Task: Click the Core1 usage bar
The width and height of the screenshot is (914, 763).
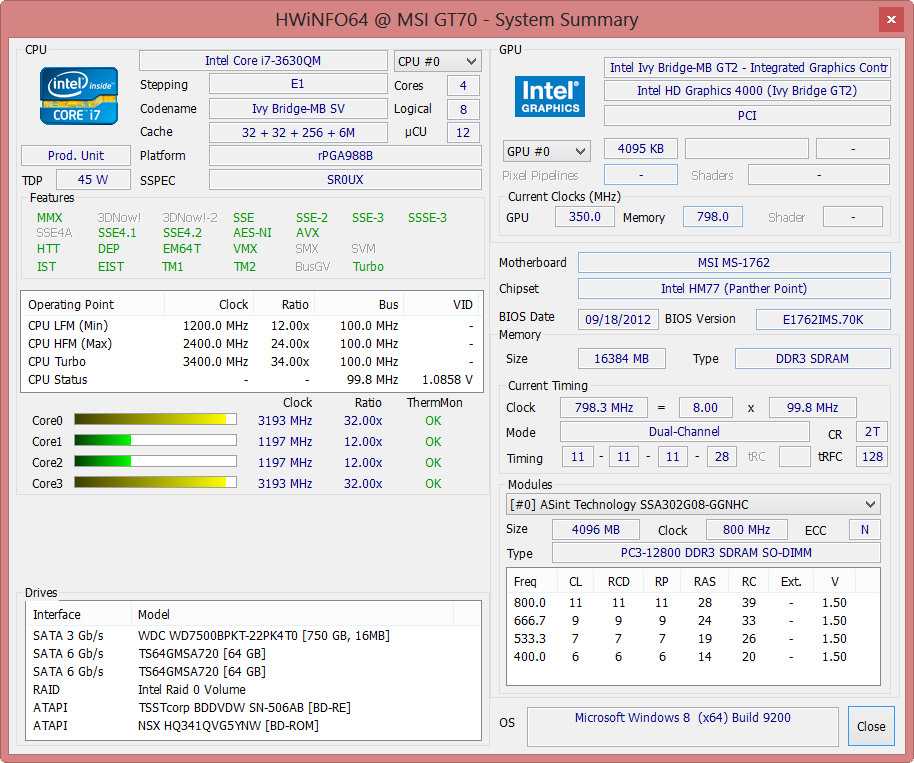Action: (156, 441)
